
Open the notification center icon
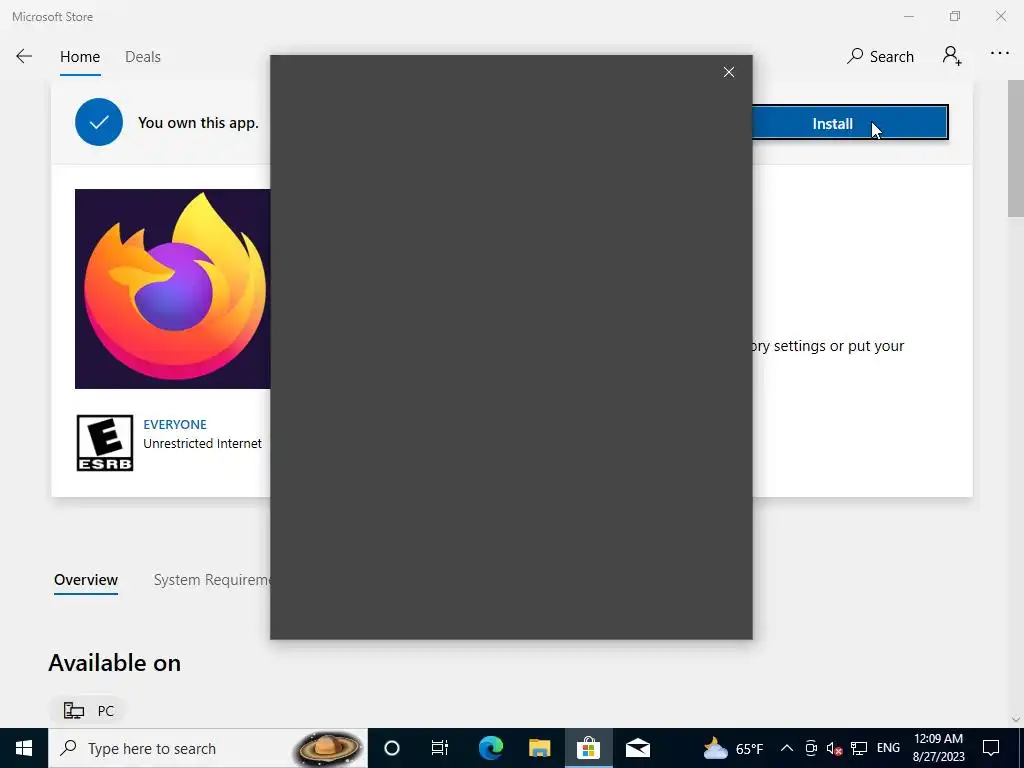[x=991, y=748]
